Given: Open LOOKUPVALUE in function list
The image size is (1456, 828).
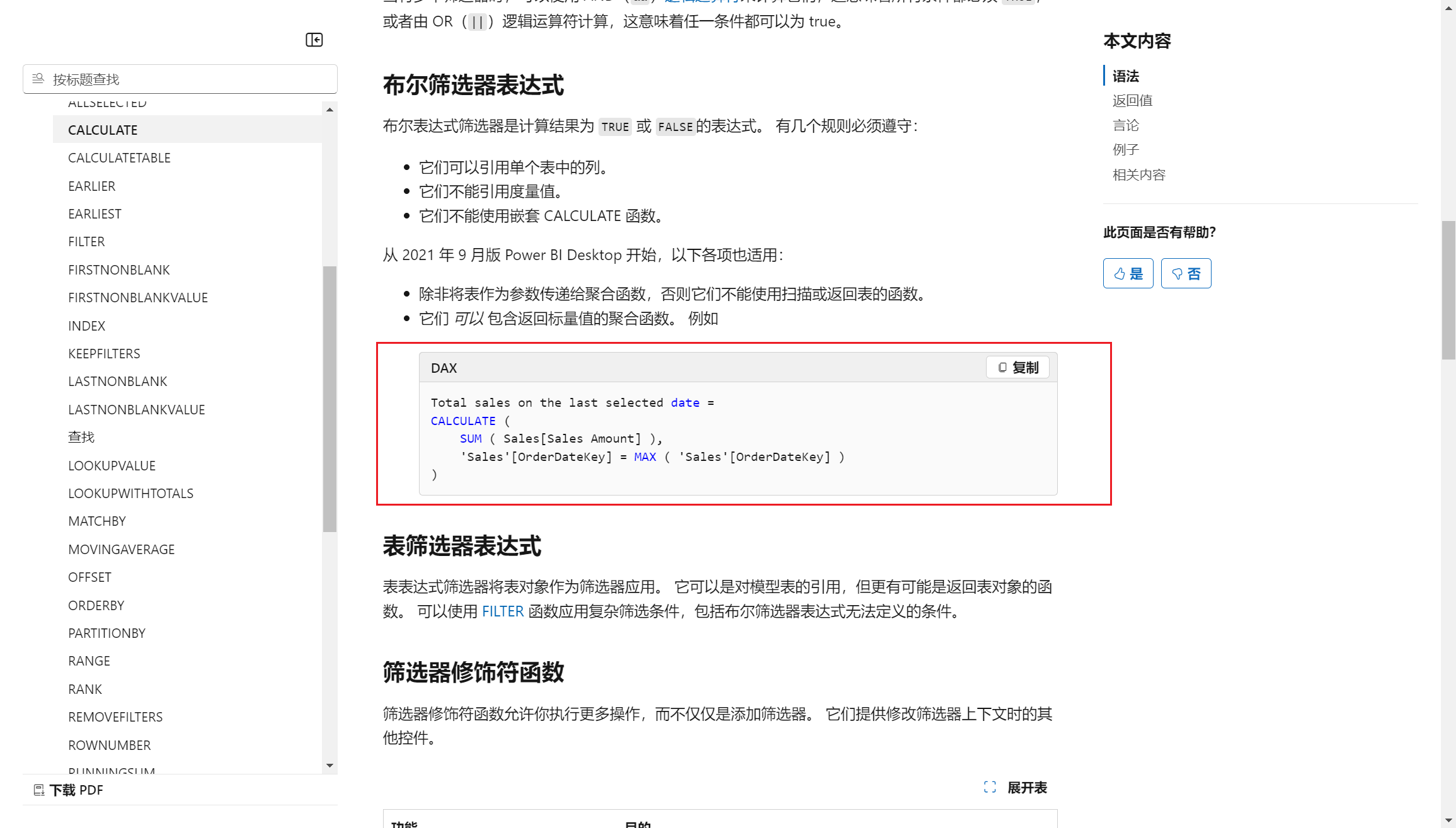Looking at the screenshot, I should [112, 466].
